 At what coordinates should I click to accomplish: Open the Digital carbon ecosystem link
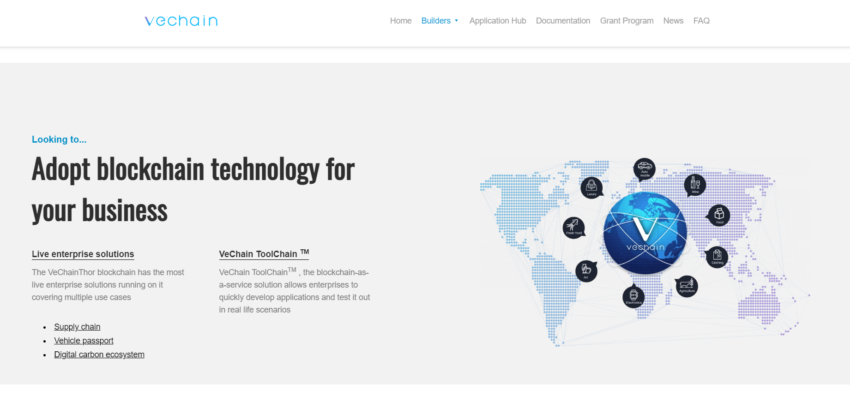click(x=99, y=354)
